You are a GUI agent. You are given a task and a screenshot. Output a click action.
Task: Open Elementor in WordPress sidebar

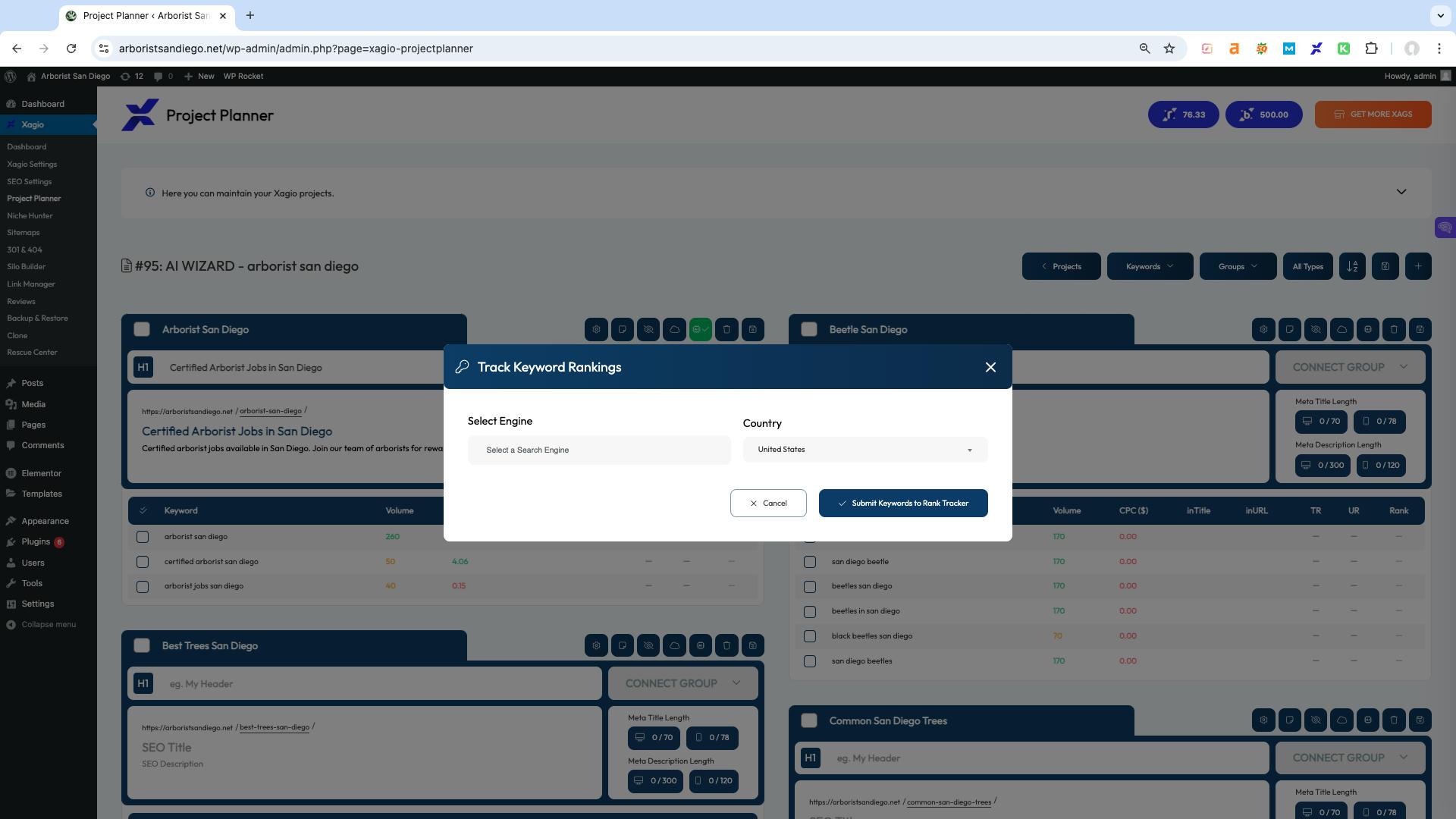coord(41,473)
